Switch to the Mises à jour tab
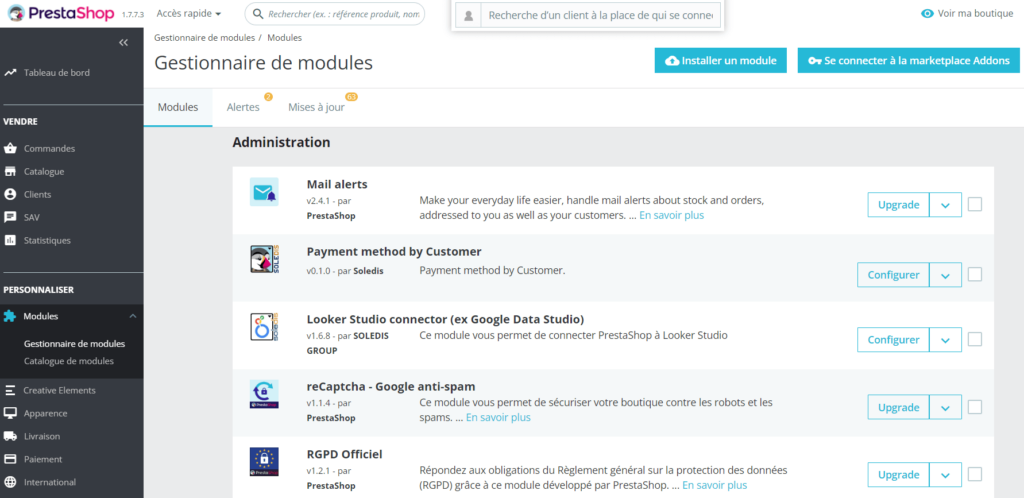The image size is (1024, 498). (317, 107)
